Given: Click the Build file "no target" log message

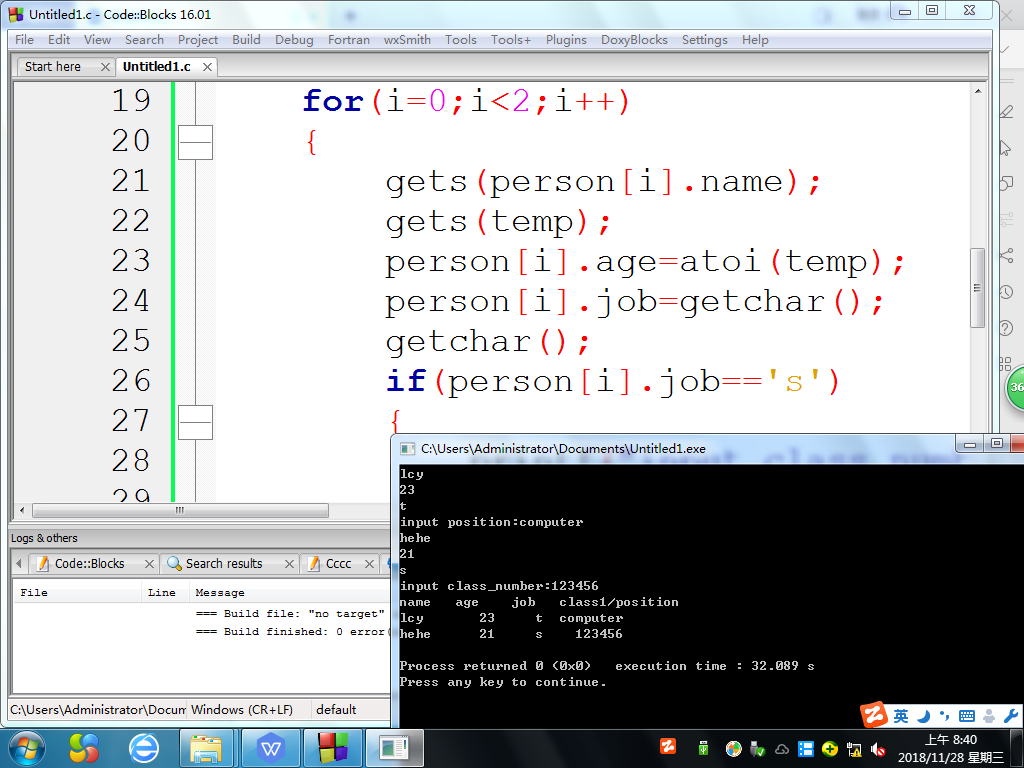Looking at the screenshot, I should [291, 613].
